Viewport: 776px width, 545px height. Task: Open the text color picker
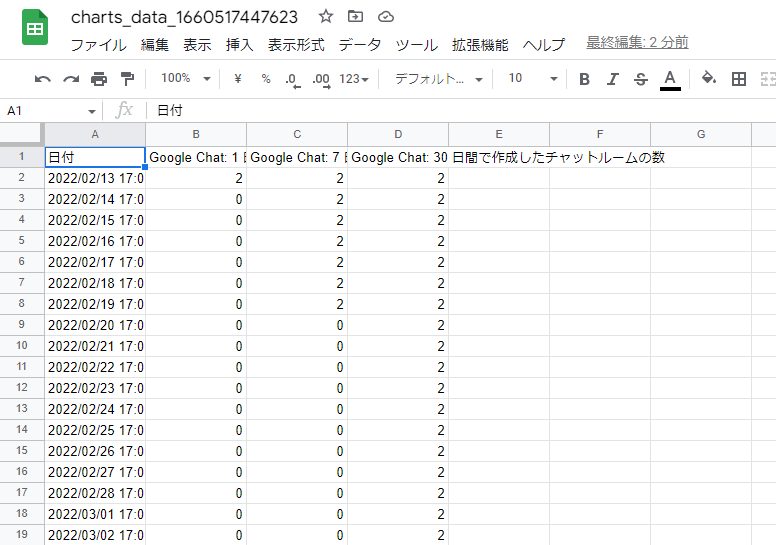[x=670, y=80]
